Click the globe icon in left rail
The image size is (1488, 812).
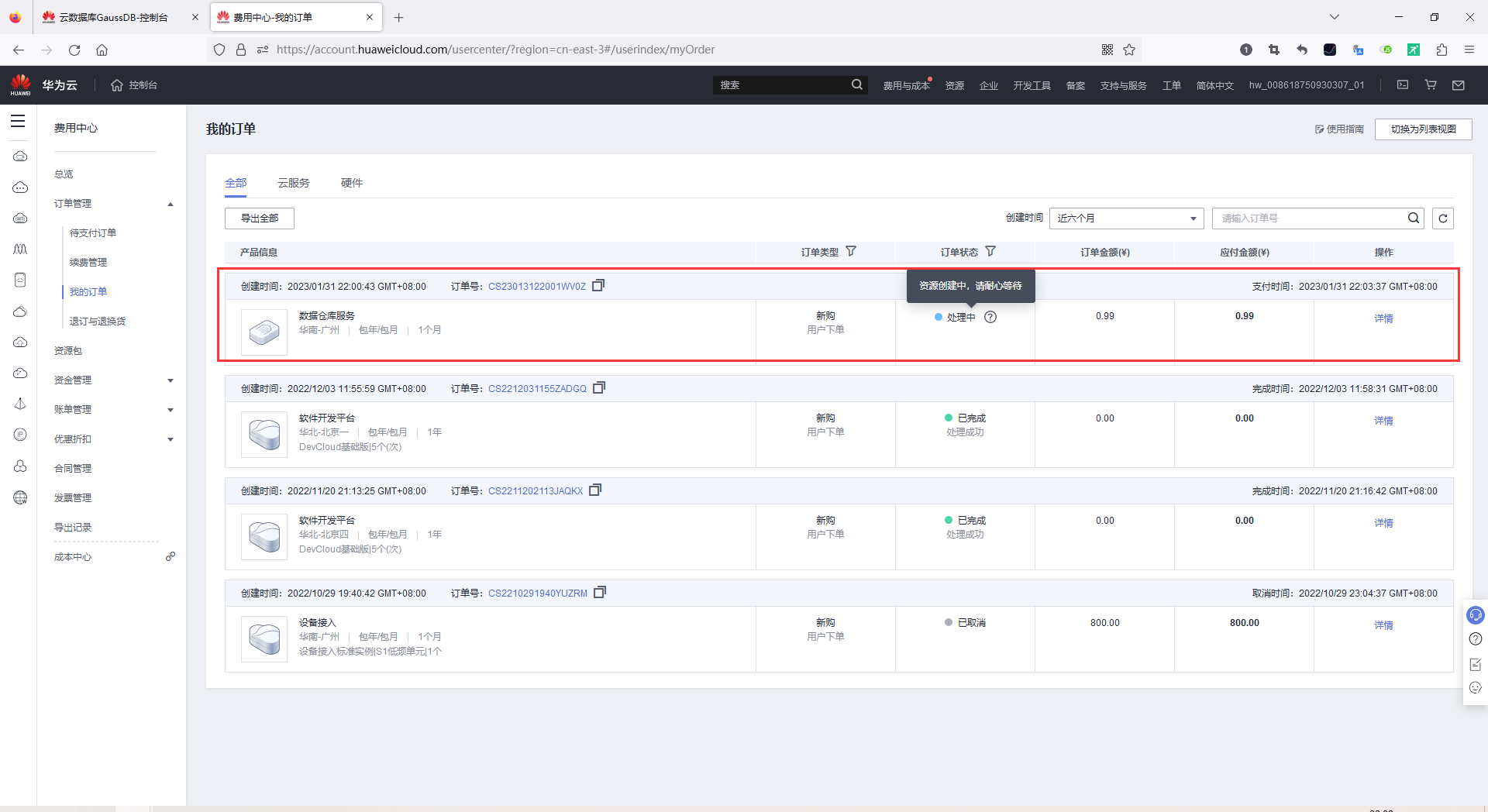[20, 497]
